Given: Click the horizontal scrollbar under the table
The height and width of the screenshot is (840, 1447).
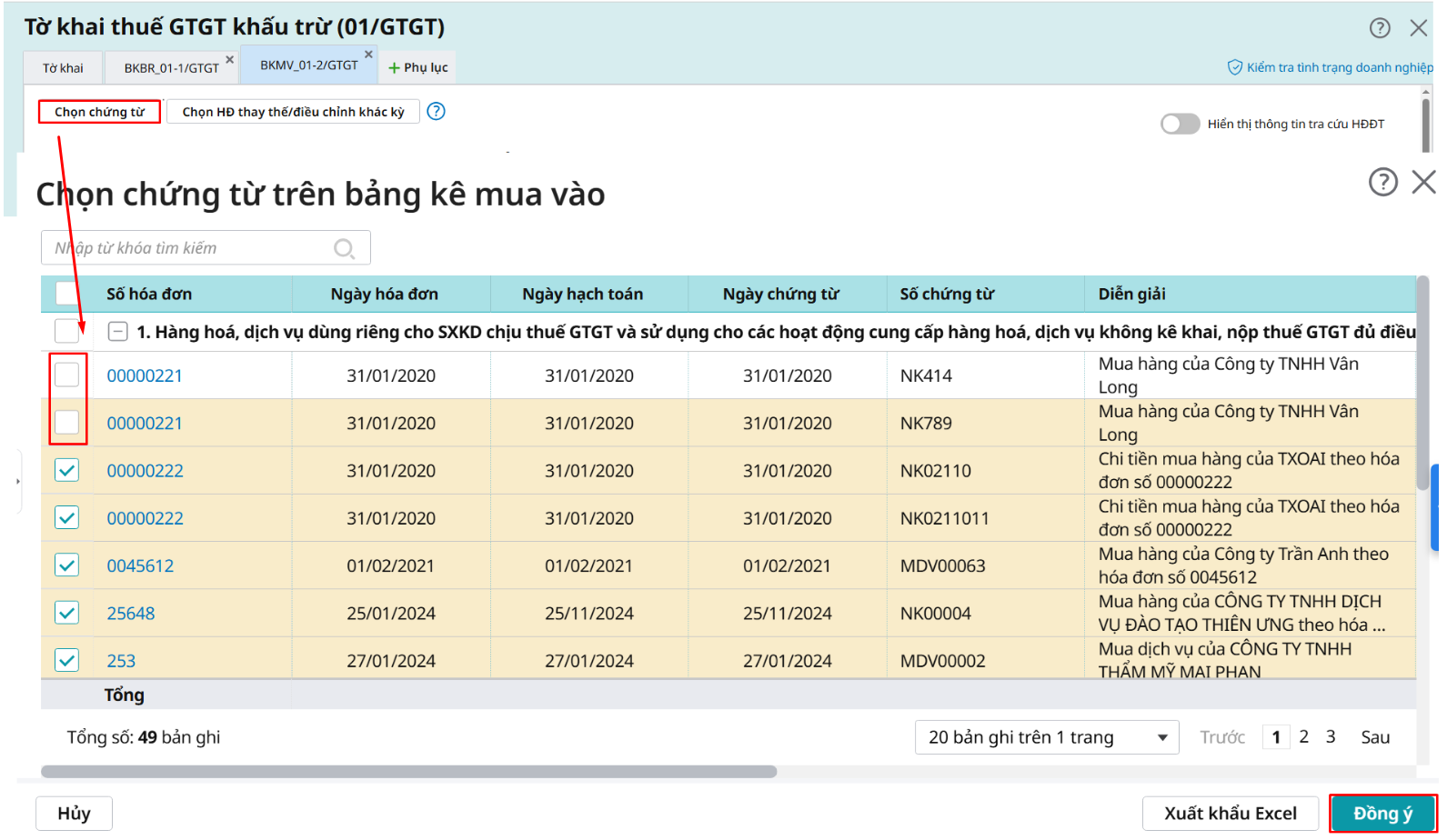Looking at the screenshot, I should 409,772.
